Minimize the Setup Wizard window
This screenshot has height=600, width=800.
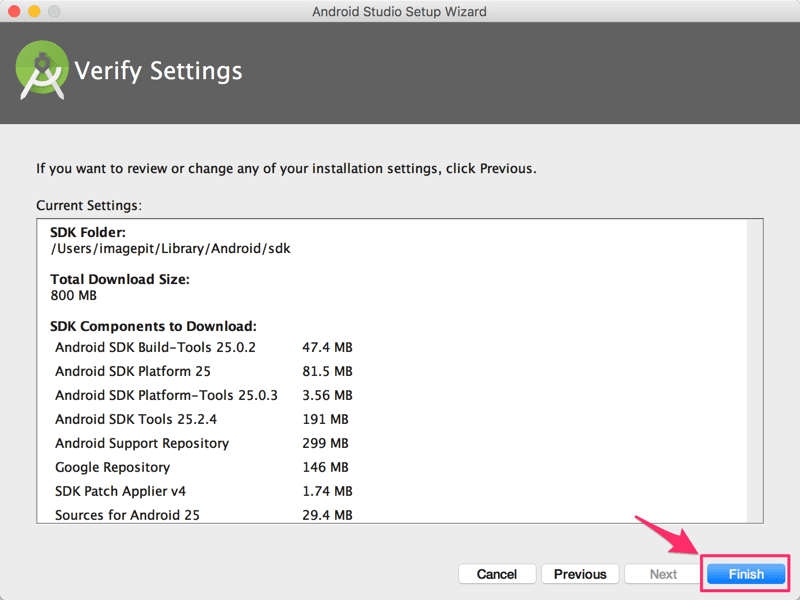pyautogui.click(x=34, y=11)
